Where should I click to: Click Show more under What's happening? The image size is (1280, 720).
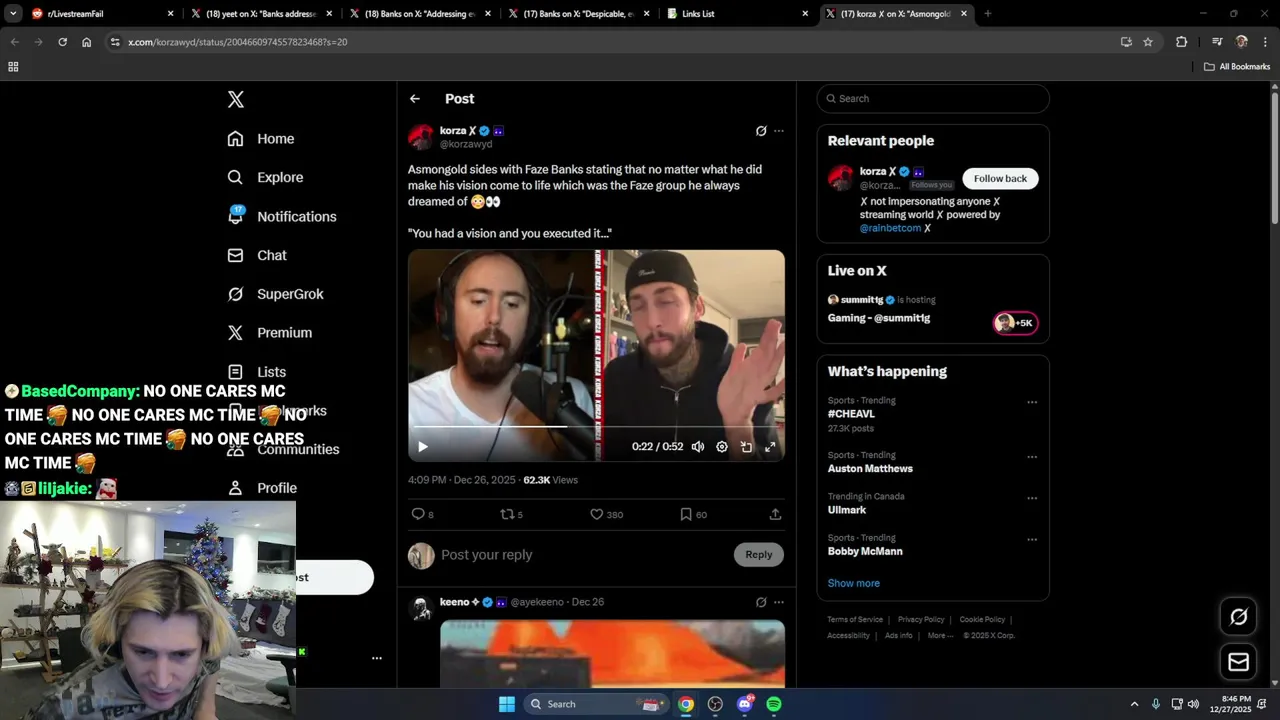click(853, 583)
